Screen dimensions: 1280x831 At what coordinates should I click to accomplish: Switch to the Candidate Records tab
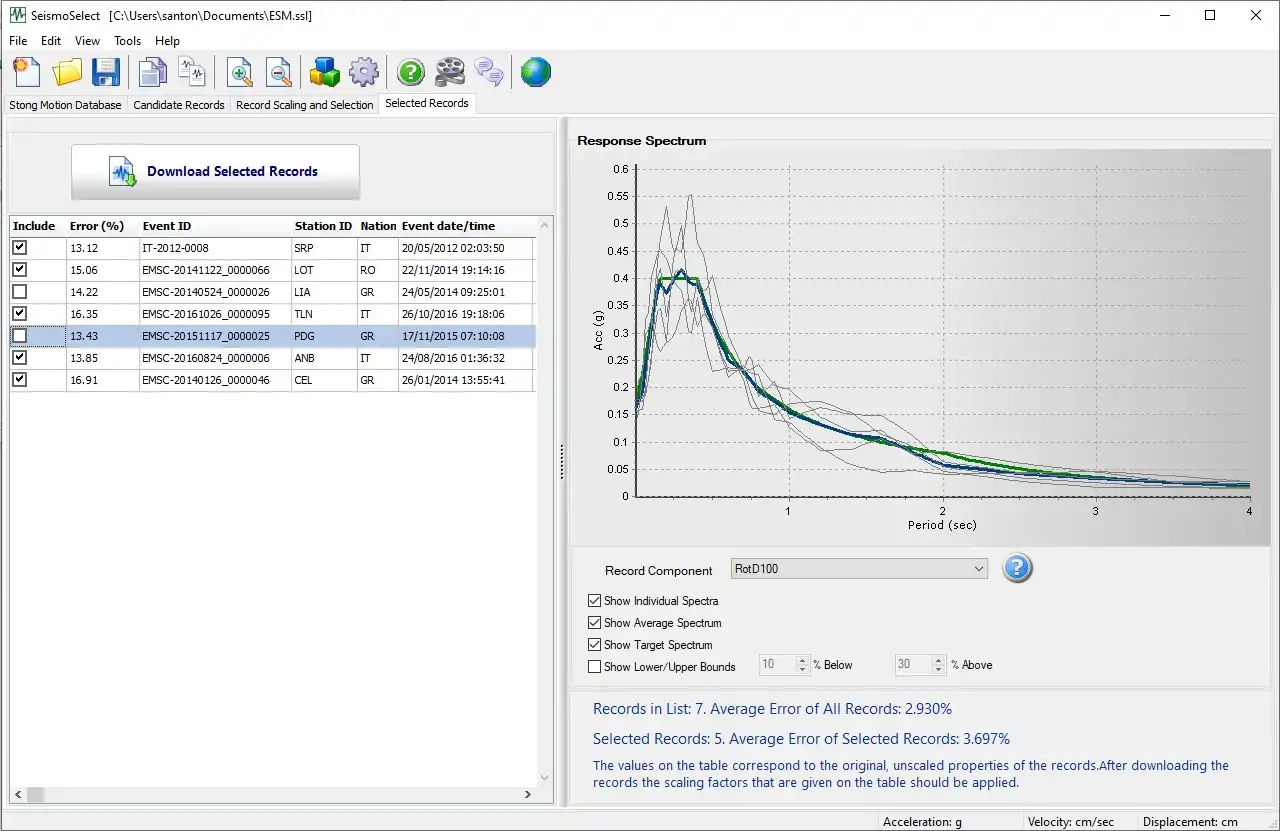pyautogui.click(x=179, y=105)
